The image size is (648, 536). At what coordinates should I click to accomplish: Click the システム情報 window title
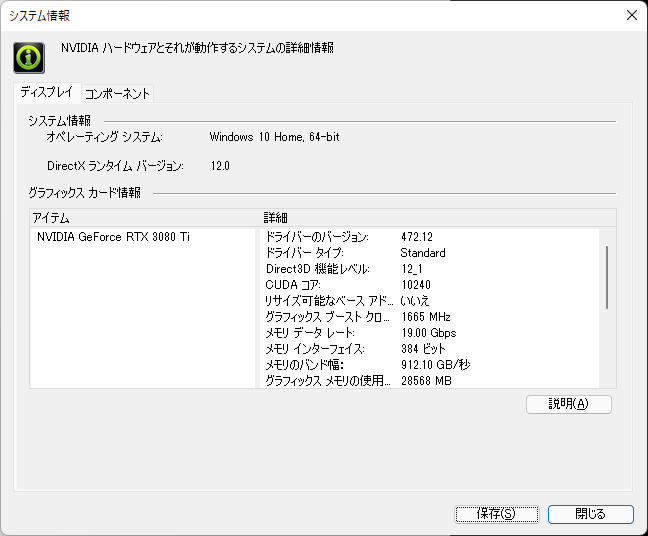pos(40,16)
